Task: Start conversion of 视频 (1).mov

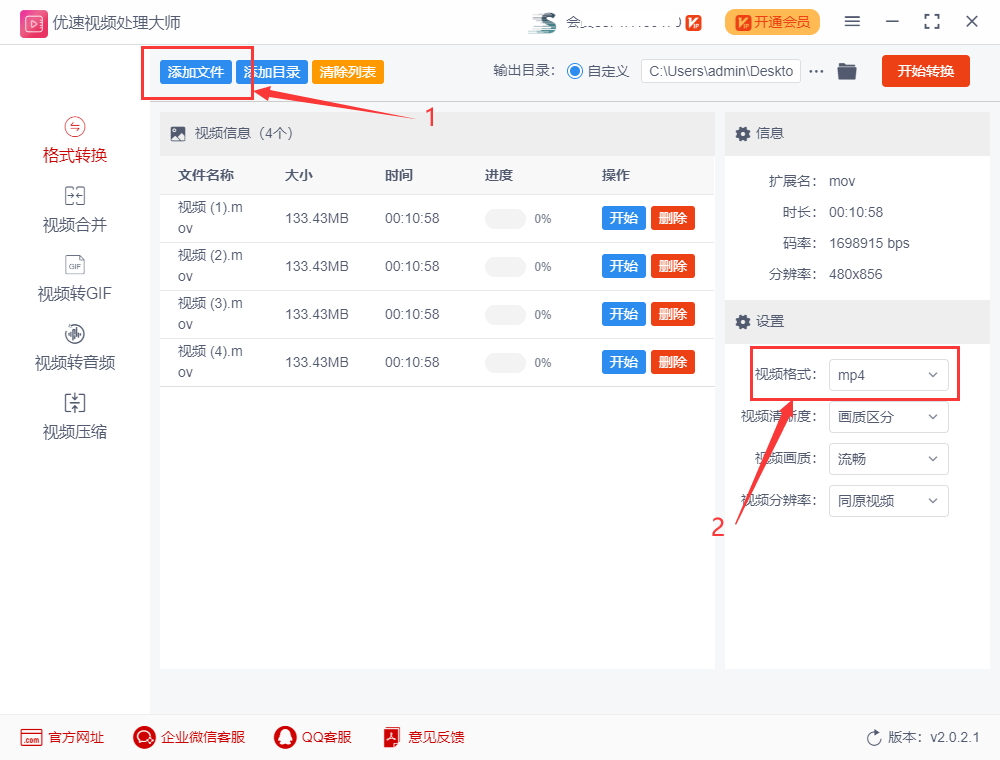Action: (x=624, y=218)
